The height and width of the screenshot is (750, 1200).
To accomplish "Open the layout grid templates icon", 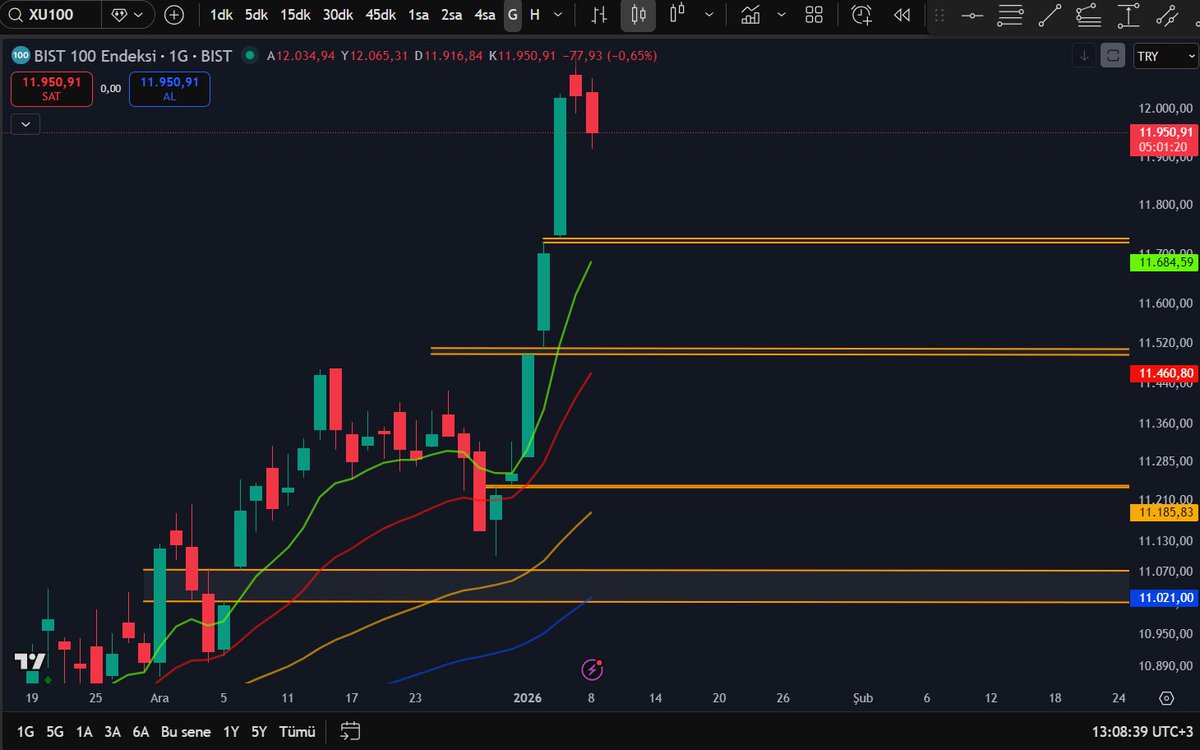I will coord(815,15).
